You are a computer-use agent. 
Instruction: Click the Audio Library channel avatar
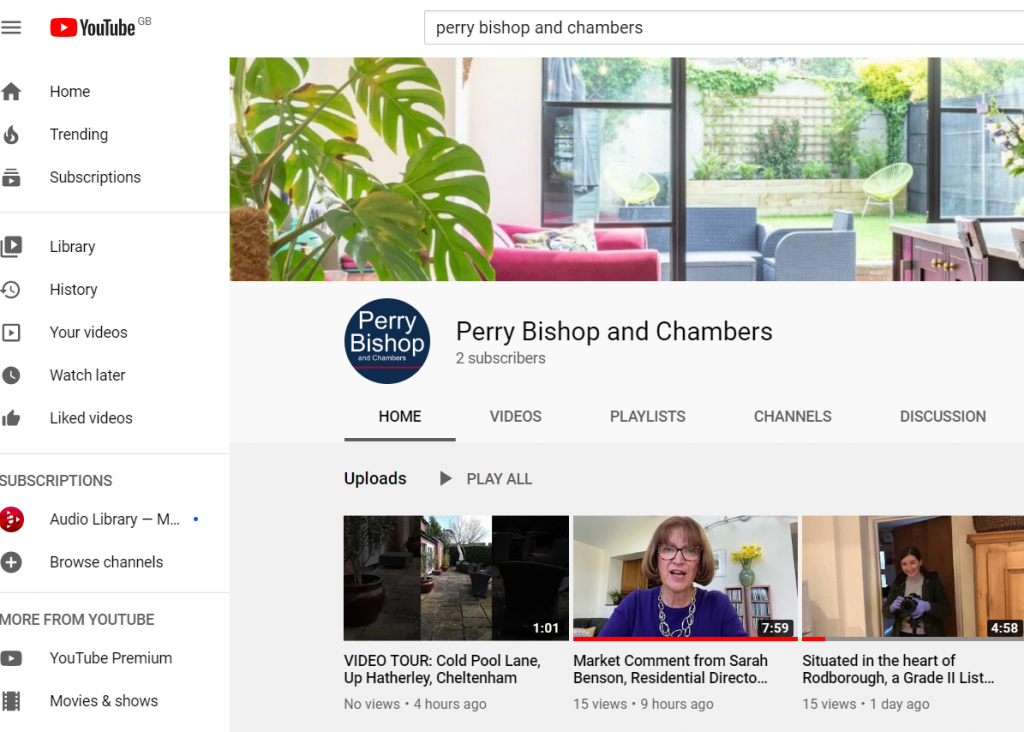coord(12,519)
